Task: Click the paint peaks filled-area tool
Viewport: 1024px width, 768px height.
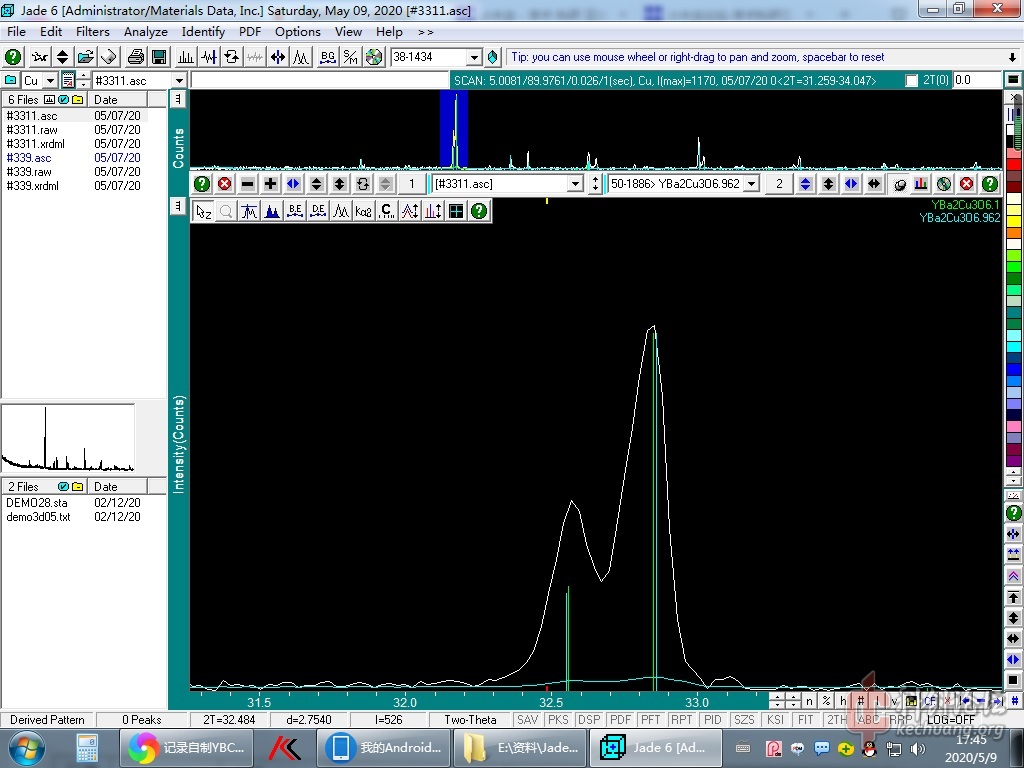Action: click(272, 211)
